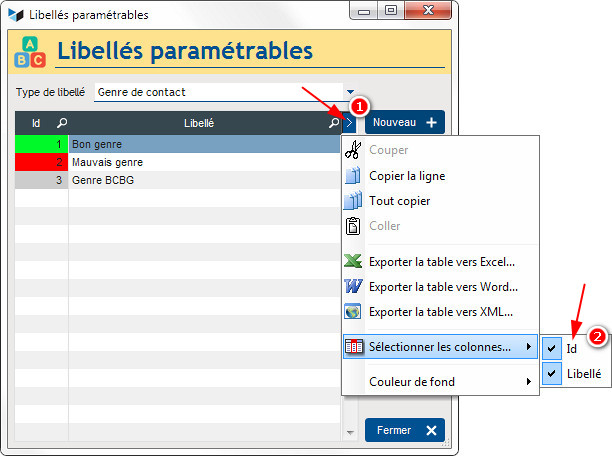This screenshot has height=456, width=612.
Task: Click the column selector table icon
Action: point(352,347)
